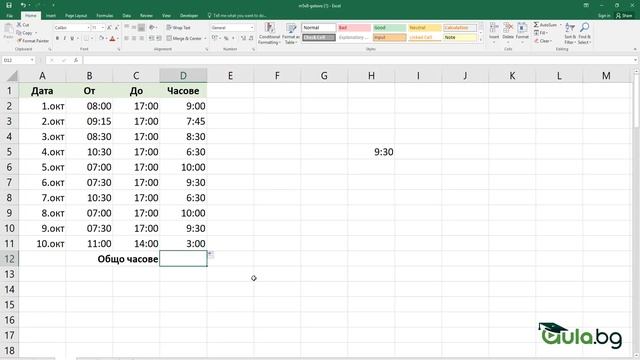
Task: Select column H header
Action: coord(371,76)
